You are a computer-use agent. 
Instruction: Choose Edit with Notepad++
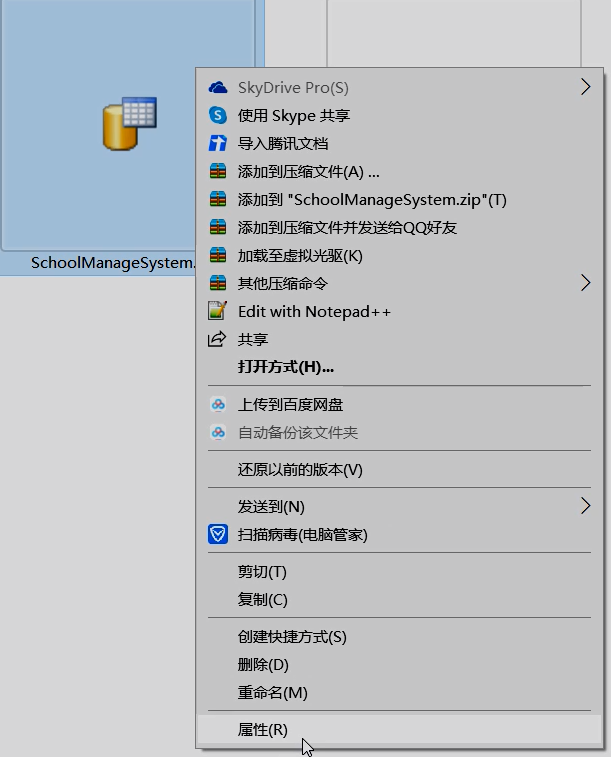(x=399, y=311)
